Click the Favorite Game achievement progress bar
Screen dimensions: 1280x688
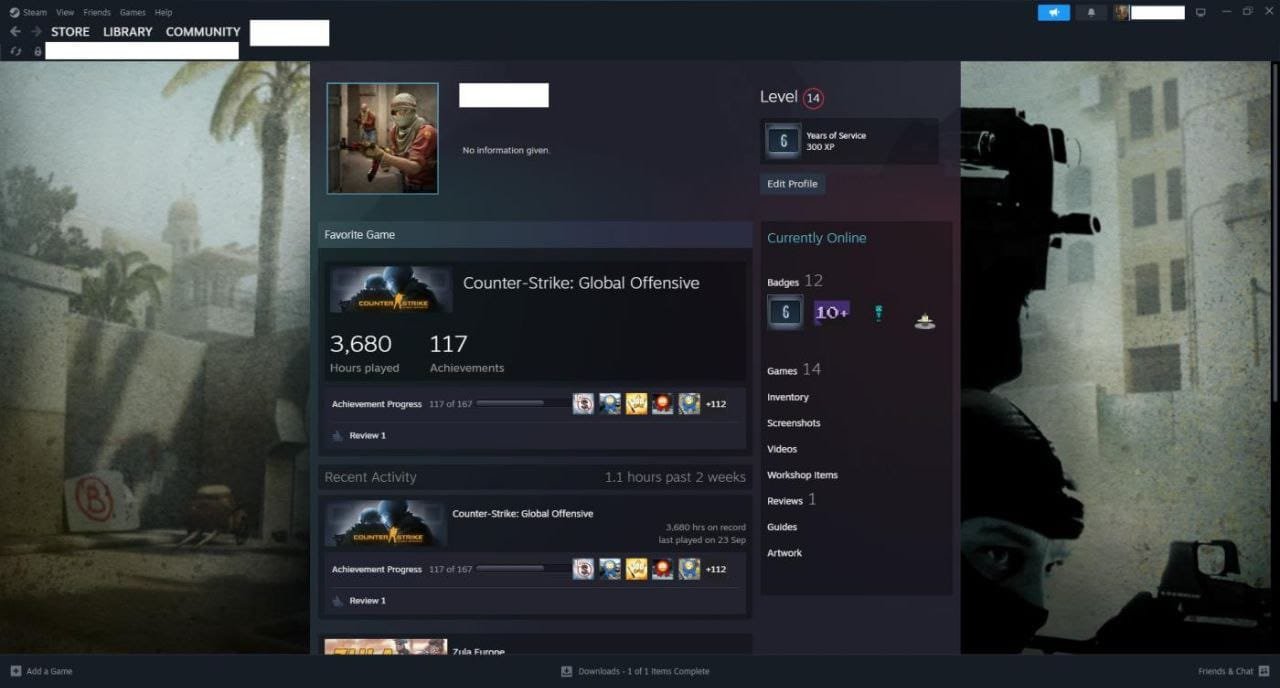pyautogui.click(x=520, y=404)
